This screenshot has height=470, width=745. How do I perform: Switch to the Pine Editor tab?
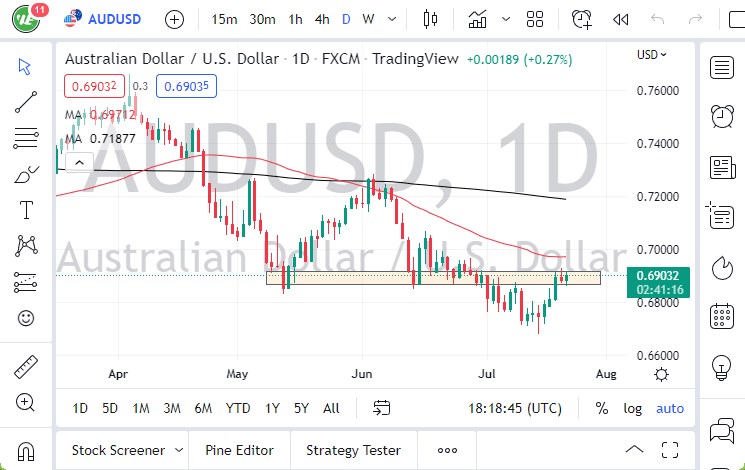pyautogui.click(x=239, y=451)
